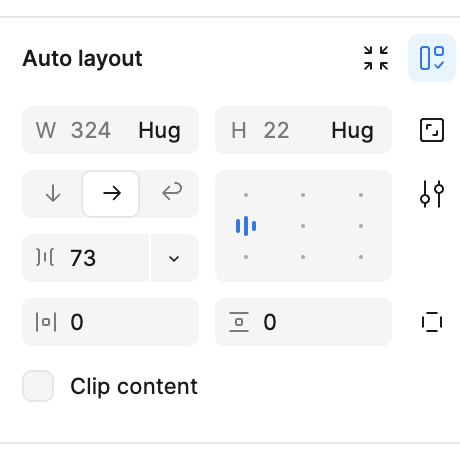Open auto layout advanced settings sliders icon
The height and width of the screenshot is (458, 460).
432,194
